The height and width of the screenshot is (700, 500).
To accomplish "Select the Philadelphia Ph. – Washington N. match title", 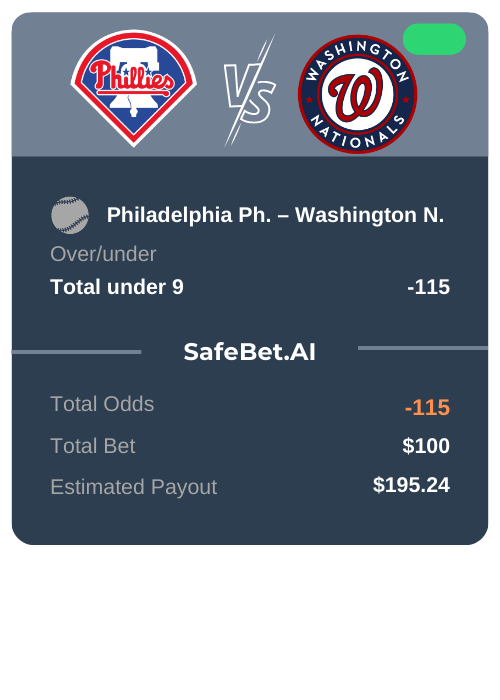I will click(x=275, y=215).
